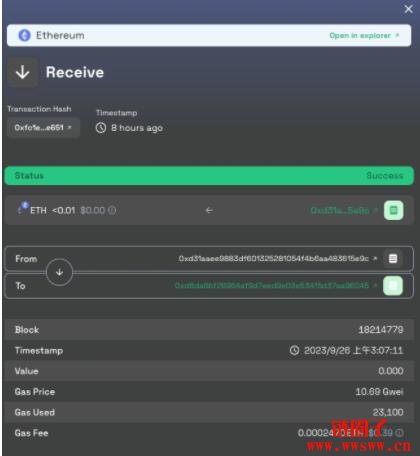The width and height of the screenshot is (420, 456).
Task: Click the Ethereum network logo icon
Action: point(24,35)
